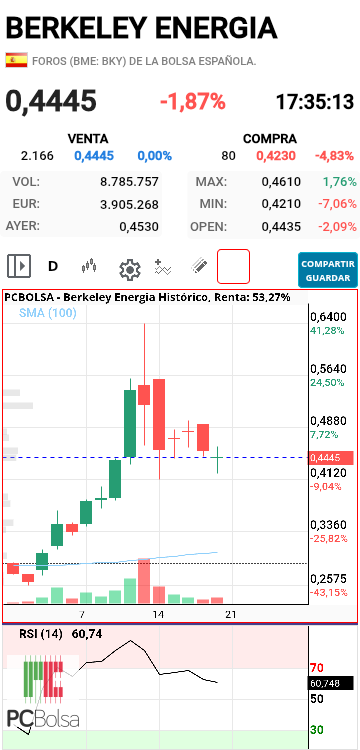Open the indicators add icon

[163, 266]
